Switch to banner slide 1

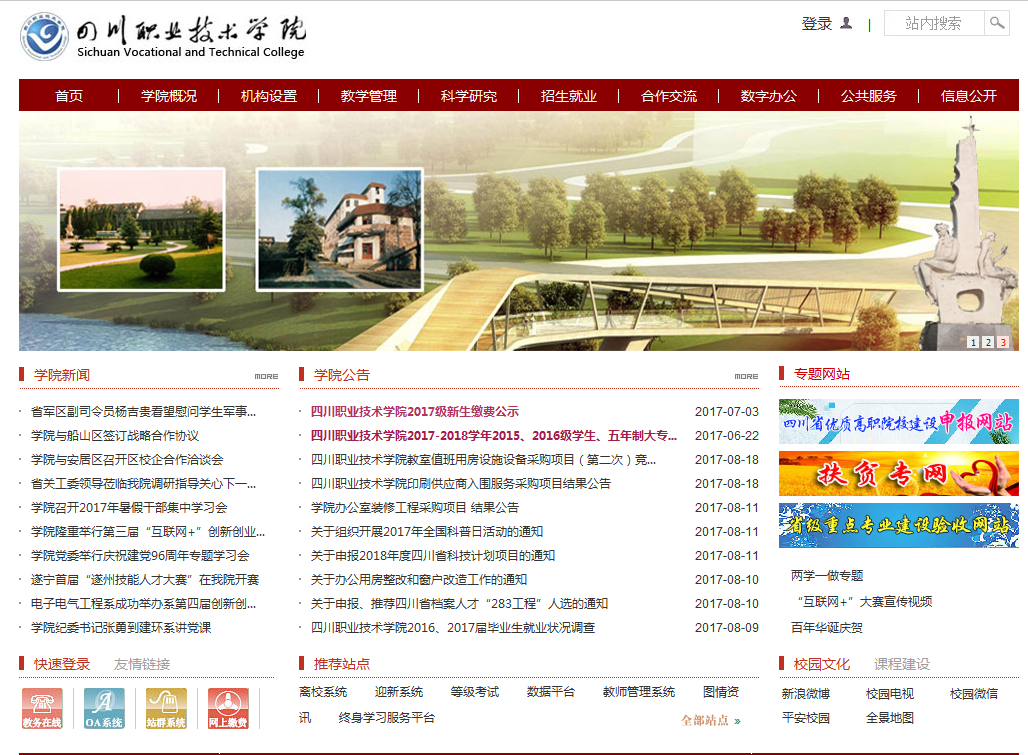click(x=973, y=342)
